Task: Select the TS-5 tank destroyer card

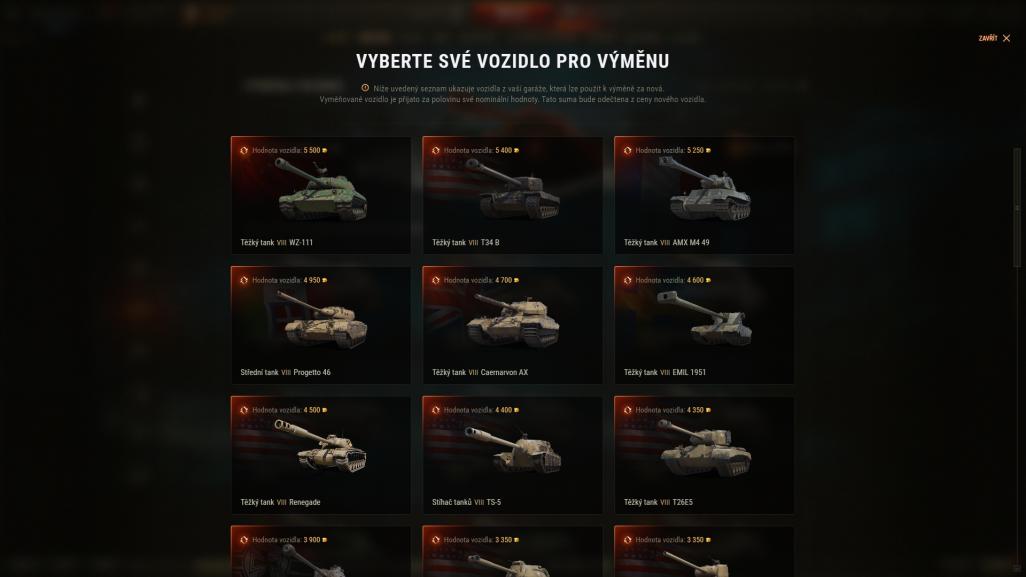Action: [512, 455]
